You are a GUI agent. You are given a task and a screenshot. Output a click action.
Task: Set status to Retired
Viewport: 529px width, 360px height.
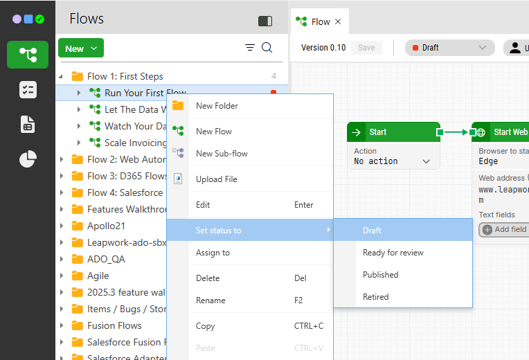(x=403, y=297)
